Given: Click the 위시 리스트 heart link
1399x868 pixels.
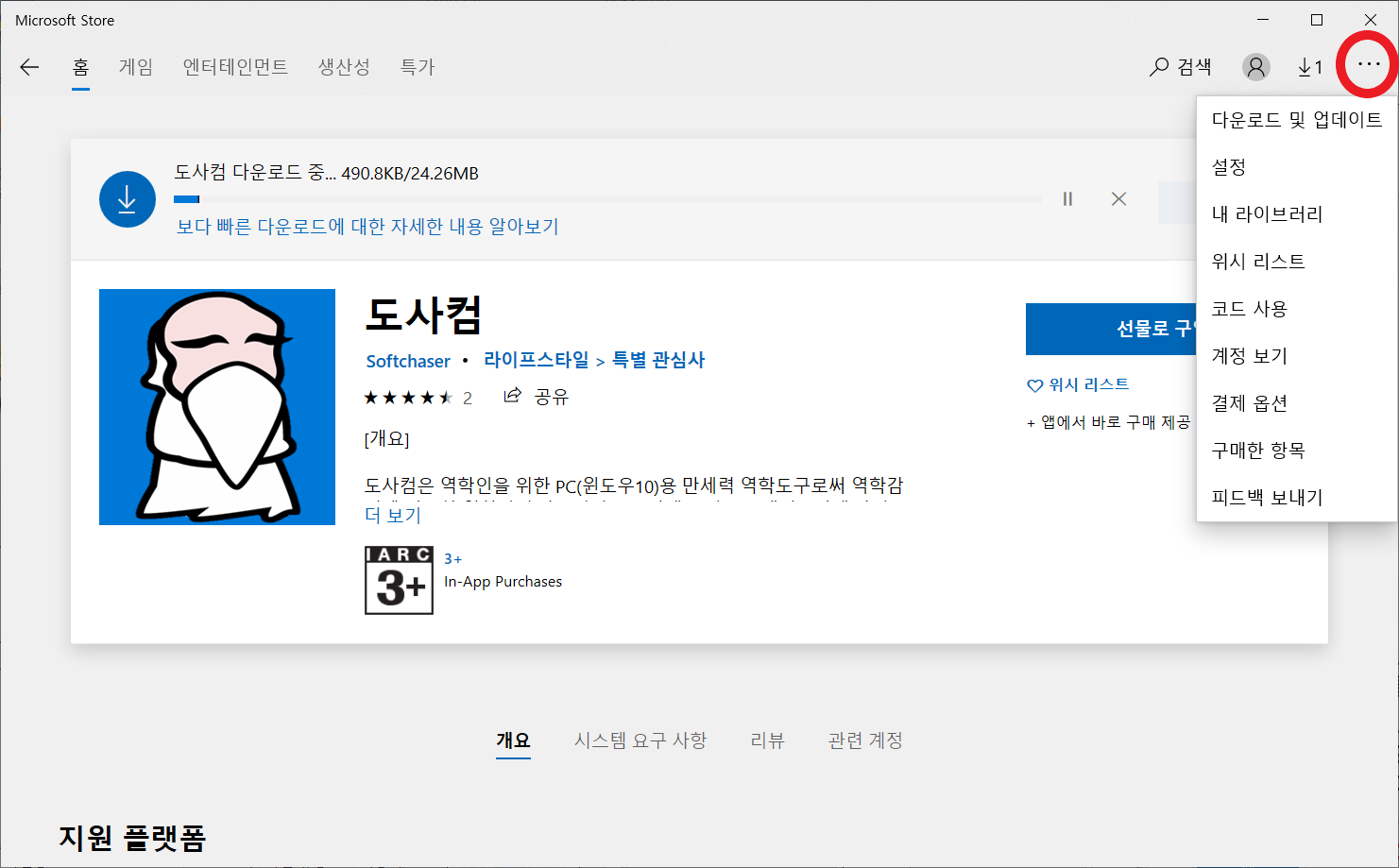Looking at the screenshot, I should (1078, 384).
